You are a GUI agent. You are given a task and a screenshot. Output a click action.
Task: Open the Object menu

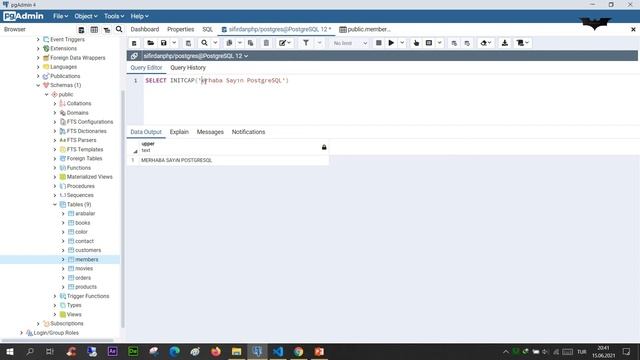pyautogui.click(x=86, y=16)
